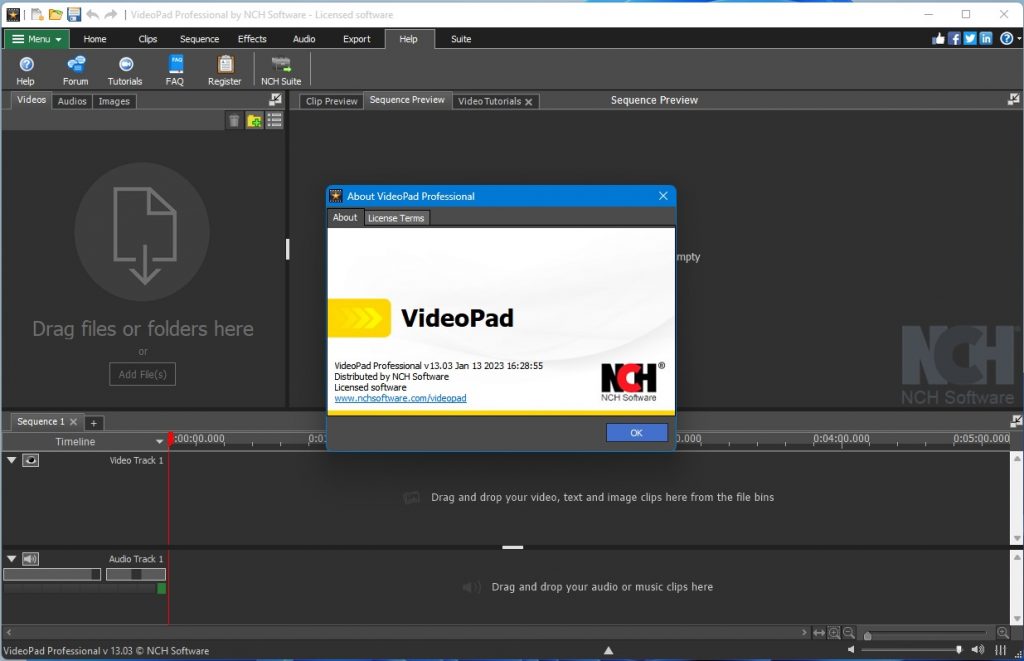
Task: Open the FAQ book icon
Action: [x=175, y=71]
